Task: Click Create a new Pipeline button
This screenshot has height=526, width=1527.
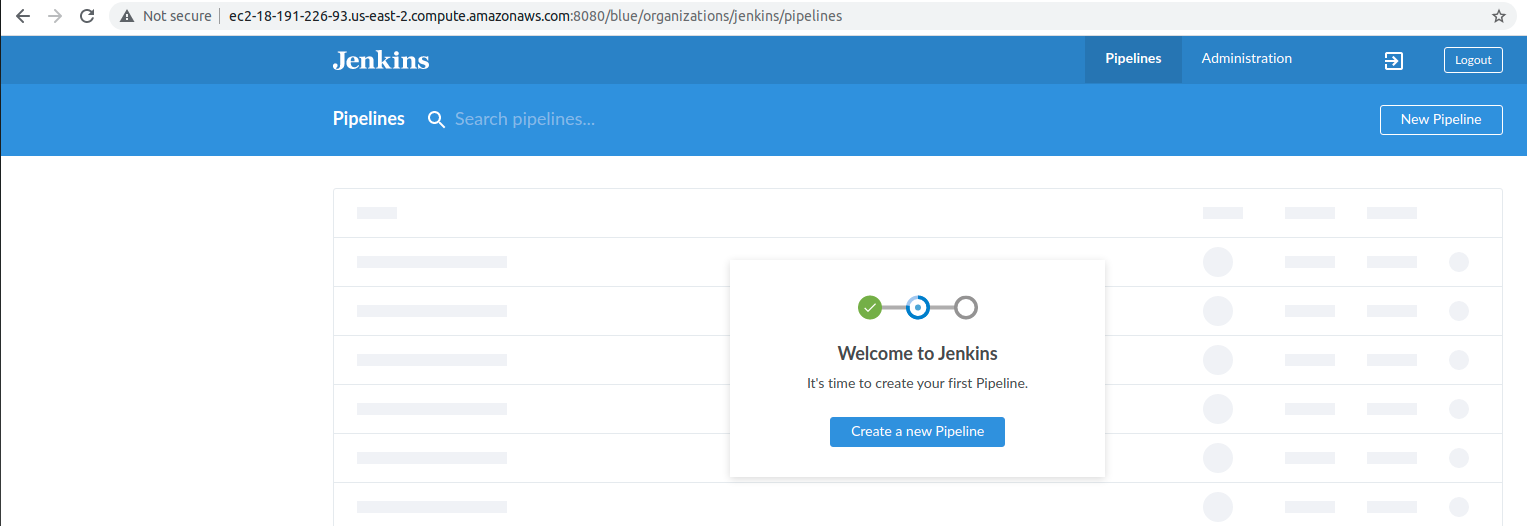Action: [x=917, y=432]
